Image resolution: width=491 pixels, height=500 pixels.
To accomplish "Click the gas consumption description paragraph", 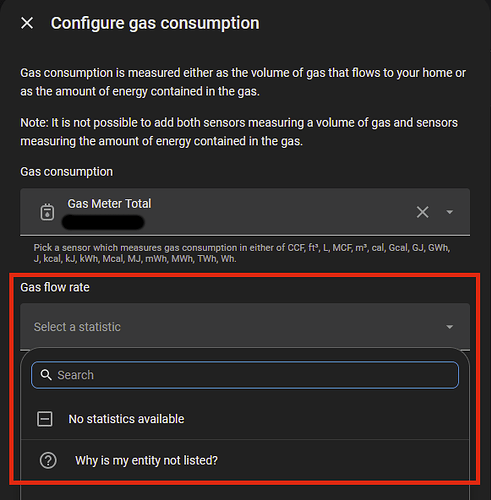I will point(243,82).
